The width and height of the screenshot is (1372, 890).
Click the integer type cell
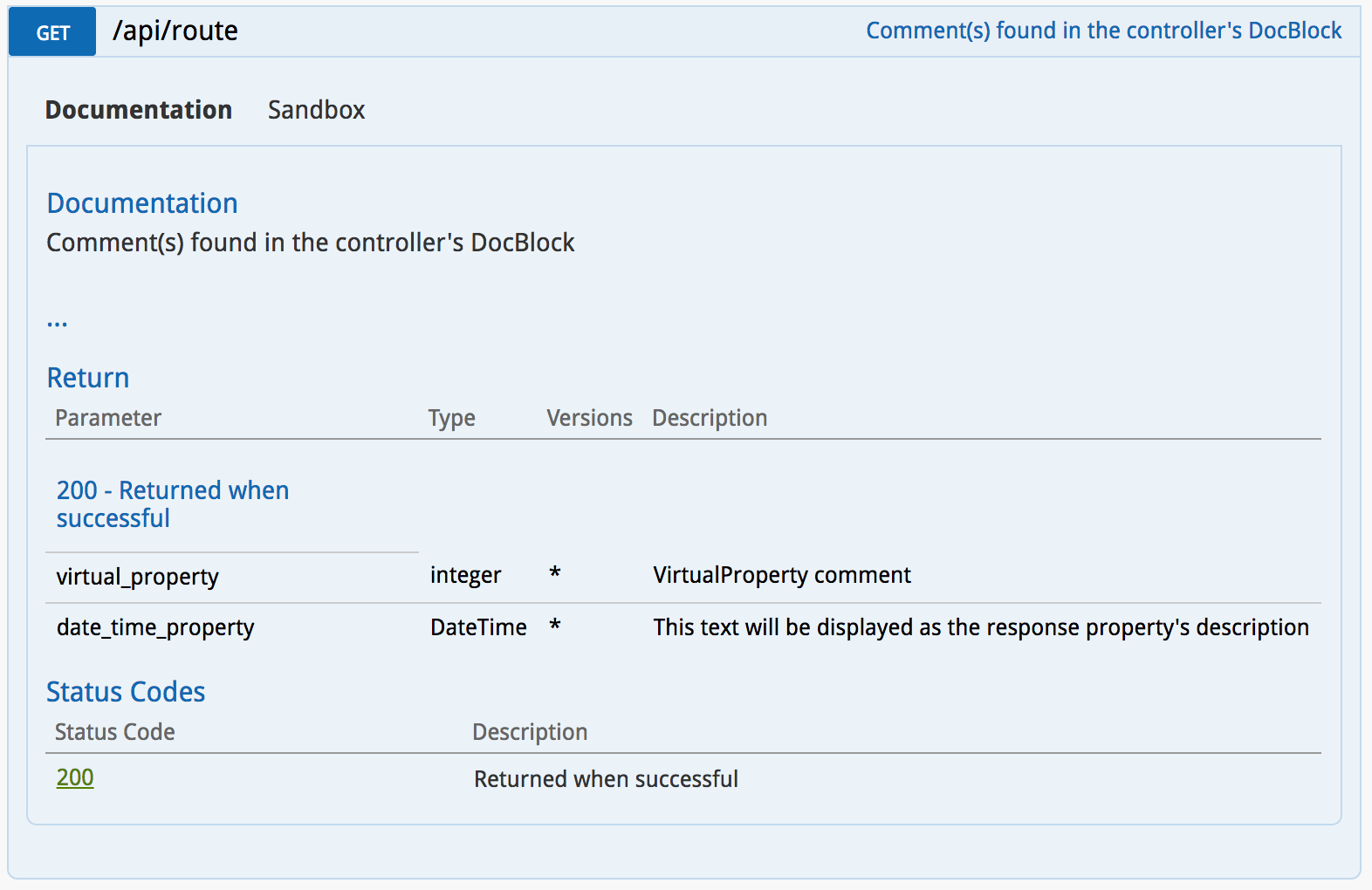[466, 575]
